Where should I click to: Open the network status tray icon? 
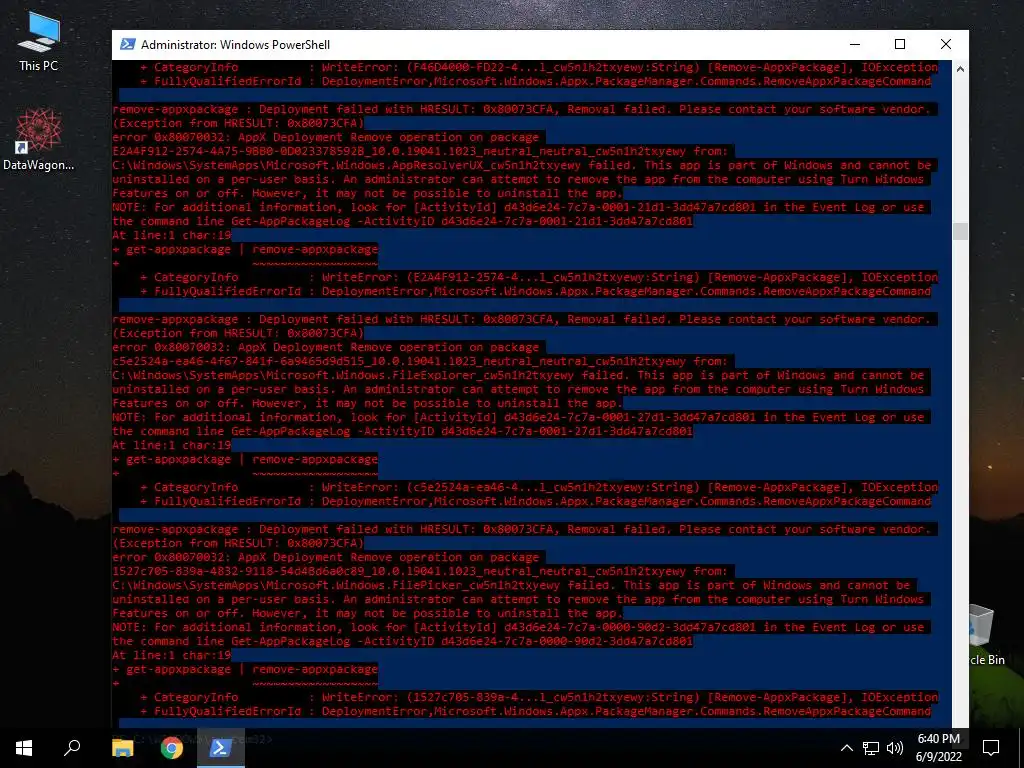coord(871,748)
